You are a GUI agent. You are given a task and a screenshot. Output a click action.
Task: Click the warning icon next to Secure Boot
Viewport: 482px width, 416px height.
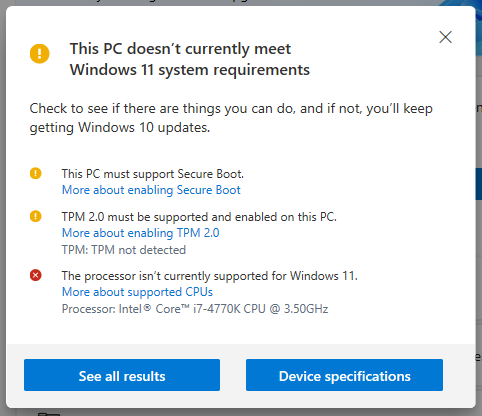pyautogui.click(x=35, y=173)
